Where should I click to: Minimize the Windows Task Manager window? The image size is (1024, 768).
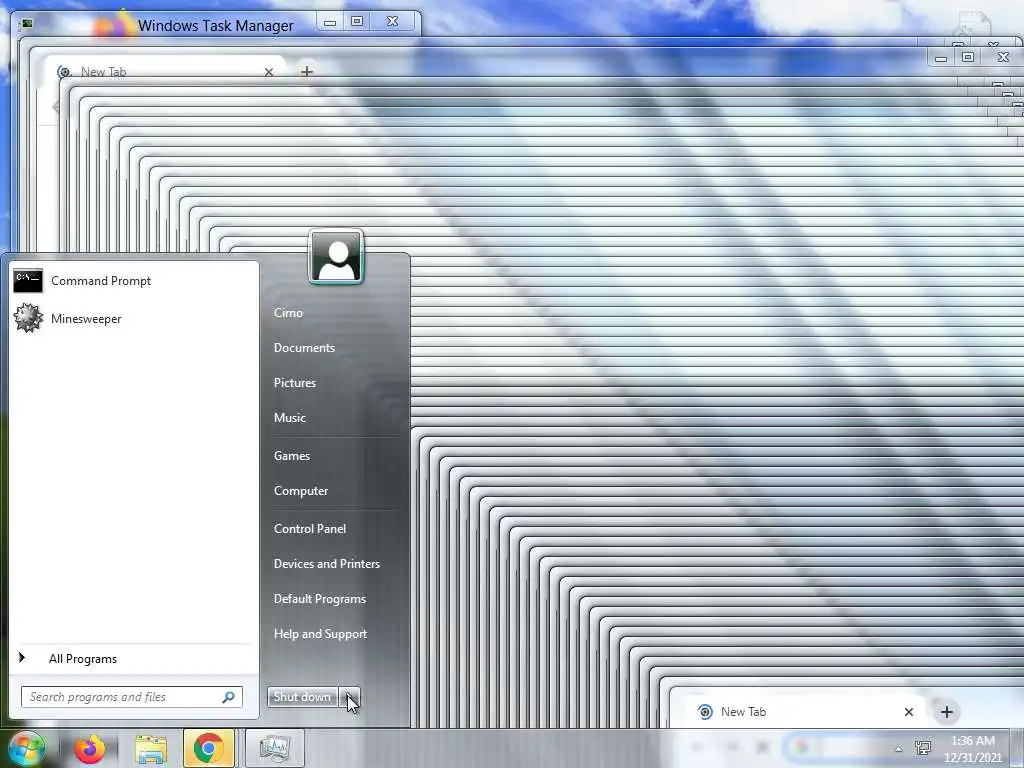pyautogui.click(x=330, y=22)
